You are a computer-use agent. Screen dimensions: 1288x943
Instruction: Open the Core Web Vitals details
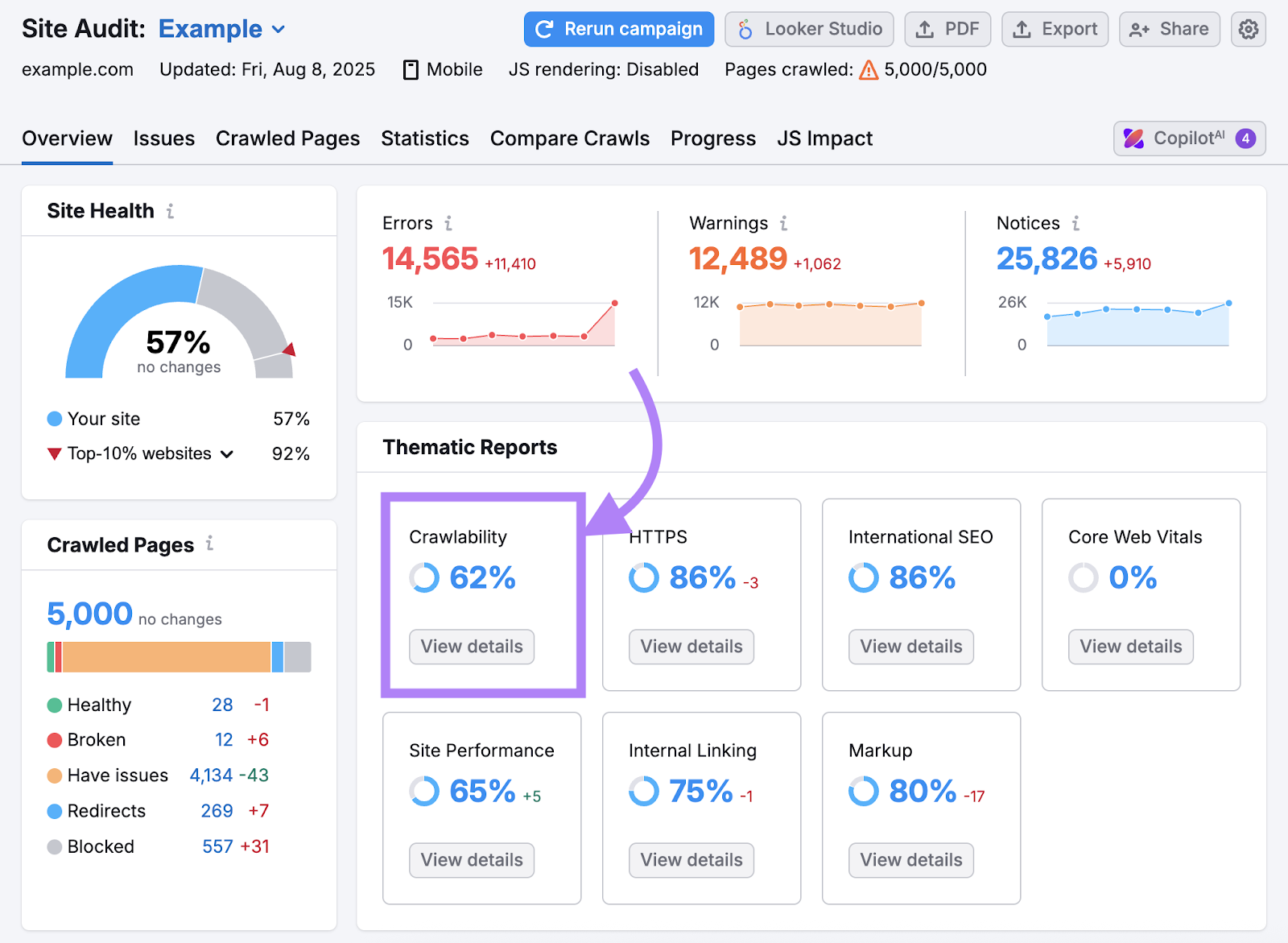pos(1130,647)
